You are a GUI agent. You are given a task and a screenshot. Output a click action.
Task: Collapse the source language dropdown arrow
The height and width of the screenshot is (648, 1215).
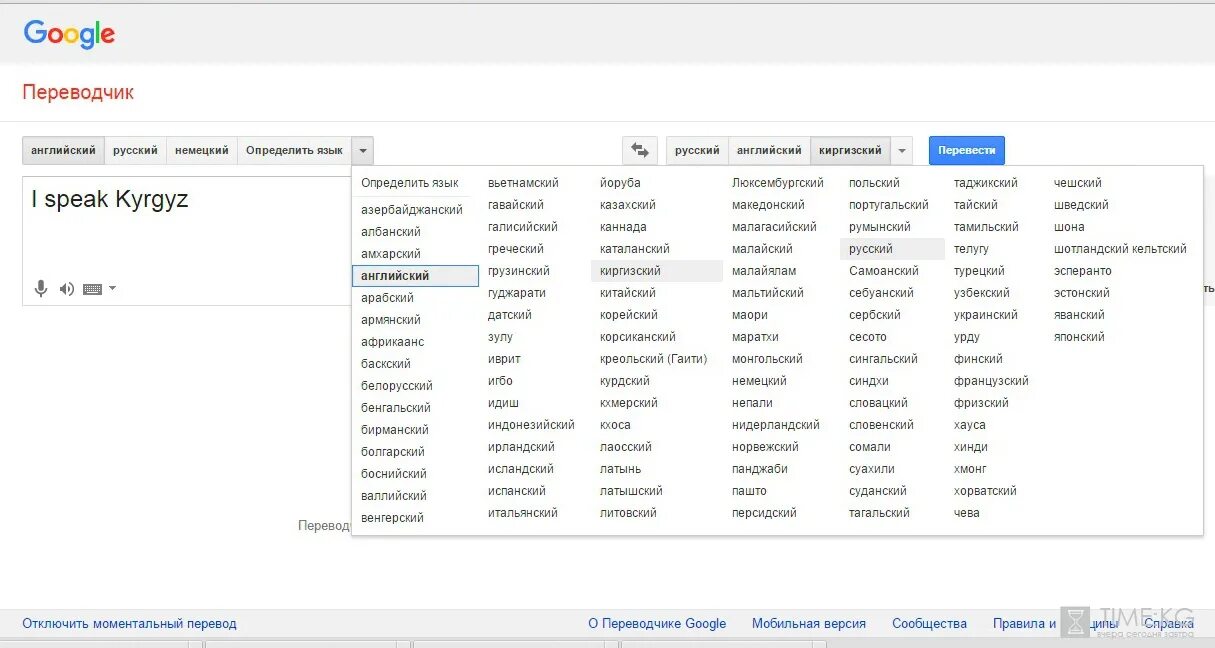click(x=363, y=151)
